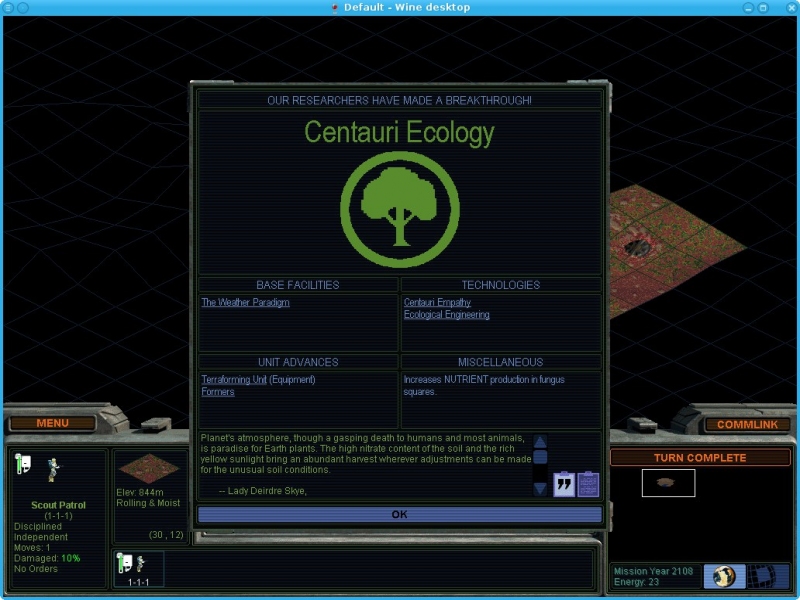Follow the Centauri Empathy technology link
This screenshot has height=600, width=800.
pos(437,302)
